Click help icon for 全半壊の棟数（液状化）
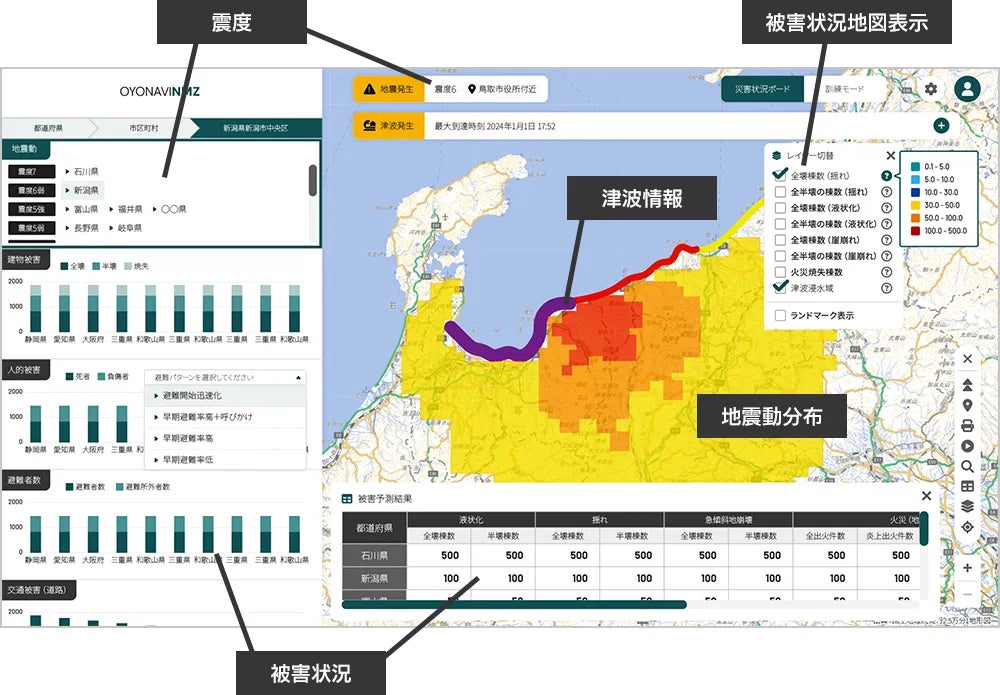 886,224
